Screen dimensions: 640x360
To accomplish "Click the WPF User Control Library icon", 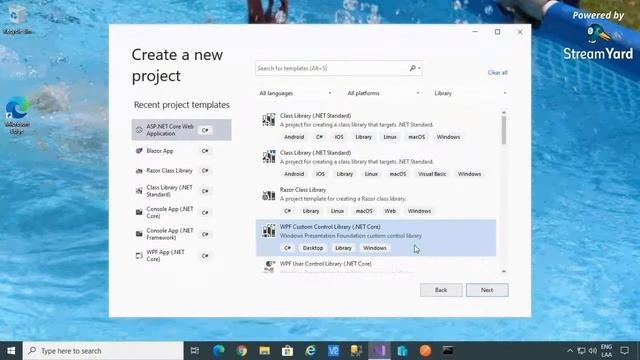I will 269,267.
